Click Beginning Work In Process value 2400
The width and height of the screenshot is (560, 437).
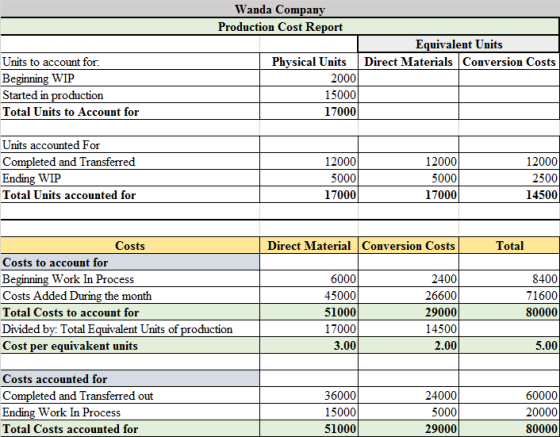pyautogui.click(x=444, y=279)
